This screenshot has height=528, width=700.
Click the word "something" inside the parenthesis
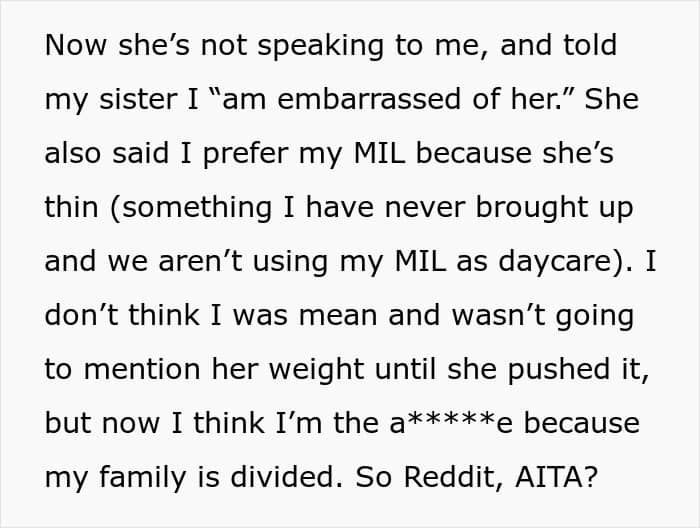point(196,209)
